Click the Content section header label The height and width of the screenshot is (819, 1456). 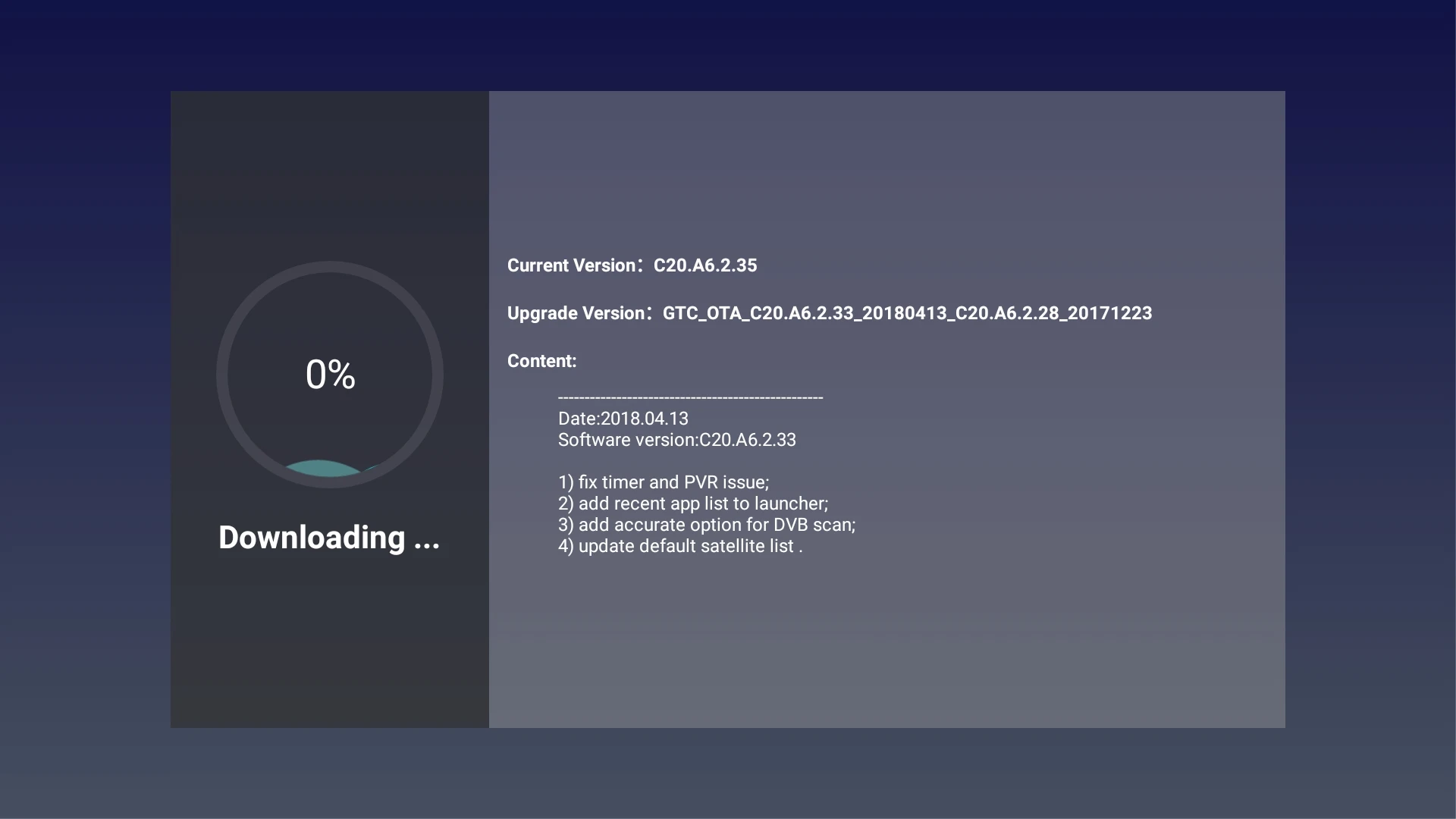[x=542, y=360]
